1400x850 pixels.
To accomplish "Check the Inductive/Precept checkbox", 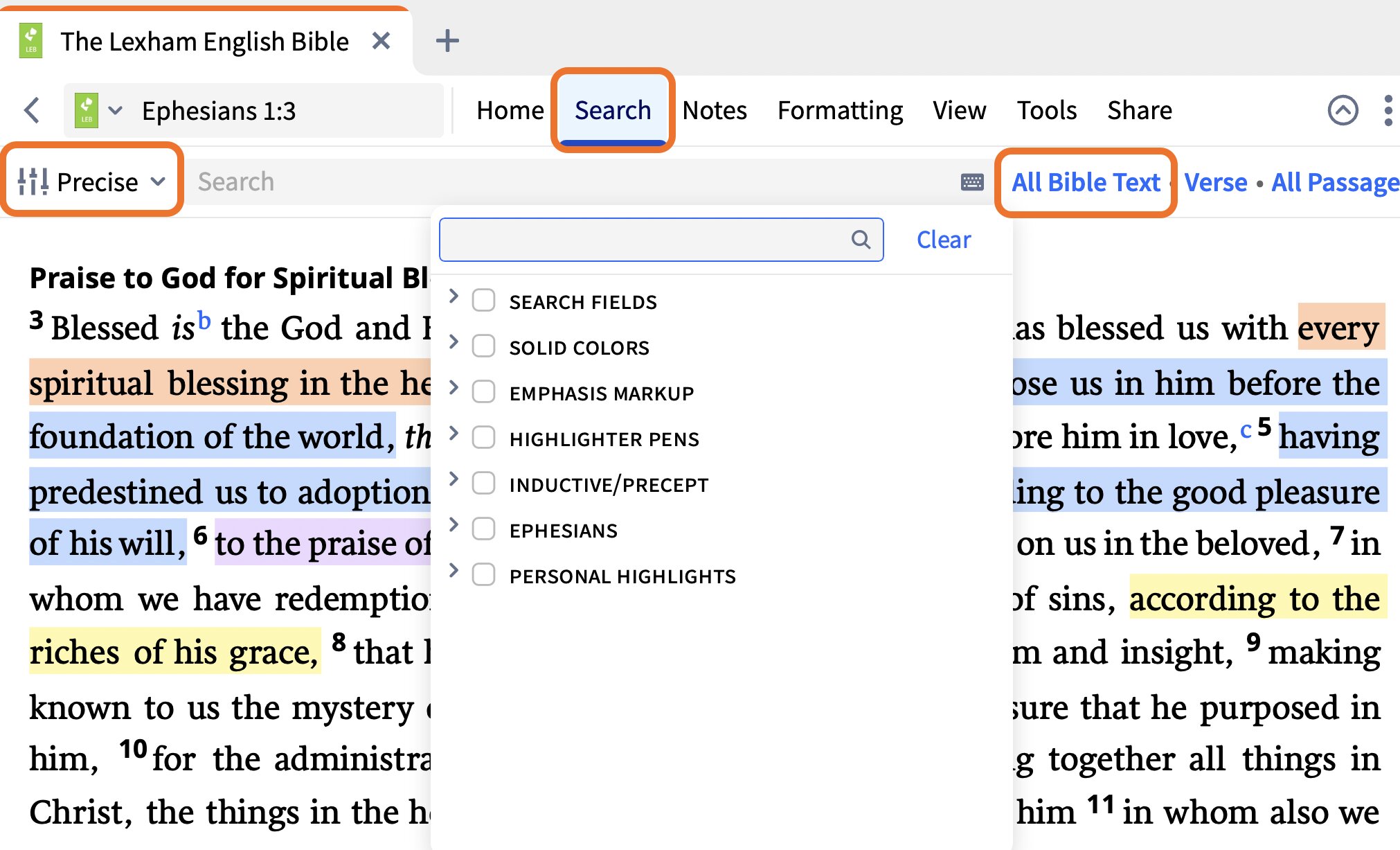I will coord(483,484).
